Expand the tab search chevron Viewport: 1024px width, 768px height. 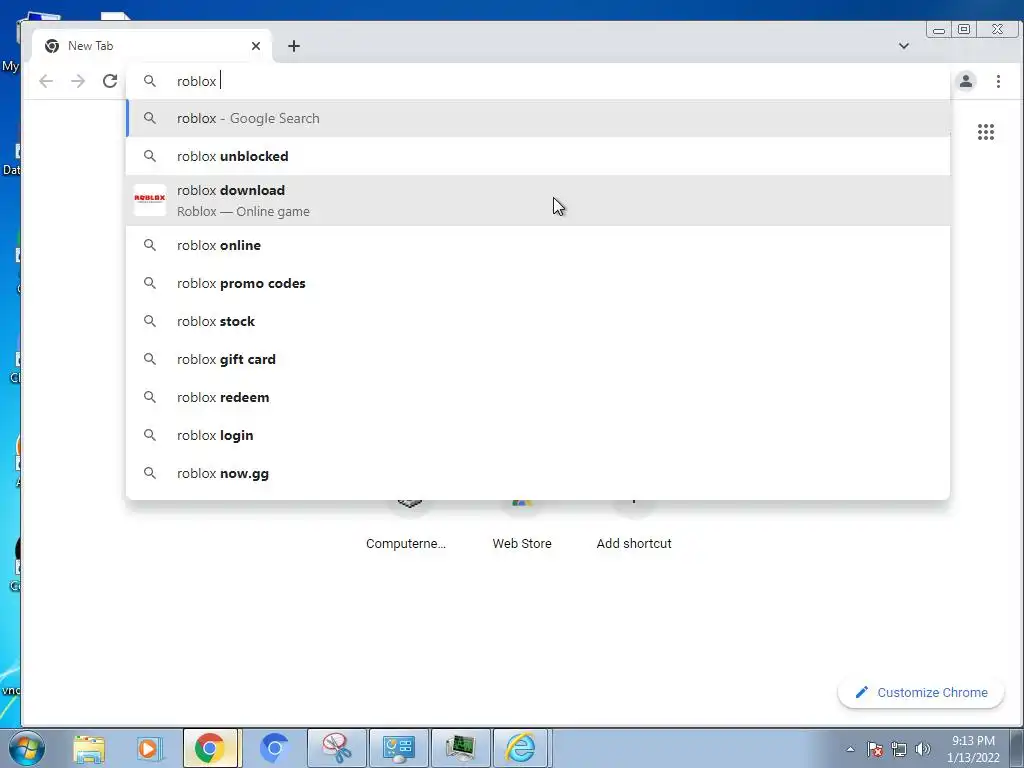click(904, 46)
